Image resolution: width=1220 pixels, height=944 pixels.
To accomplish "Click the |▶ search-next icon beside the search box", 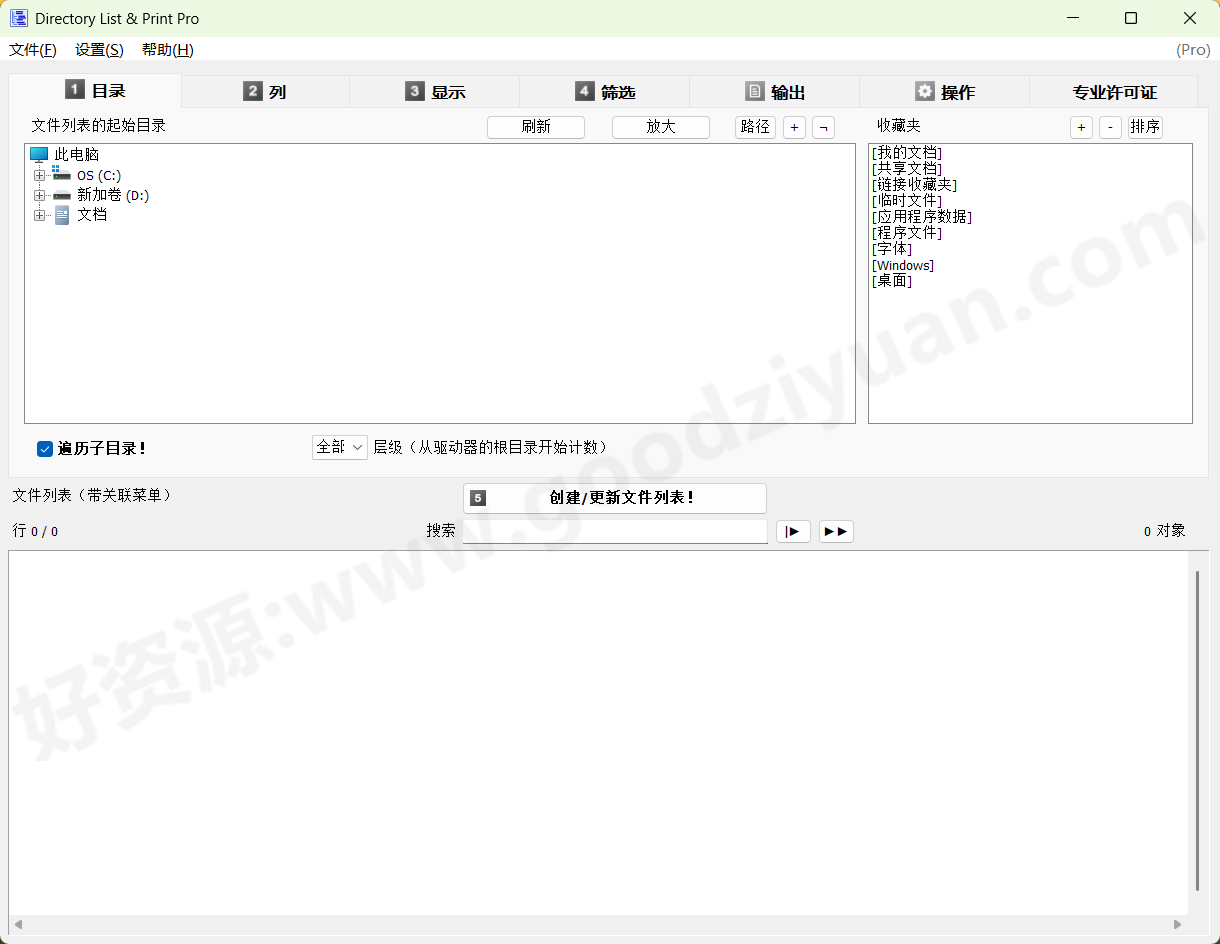I will pos(793,531).
